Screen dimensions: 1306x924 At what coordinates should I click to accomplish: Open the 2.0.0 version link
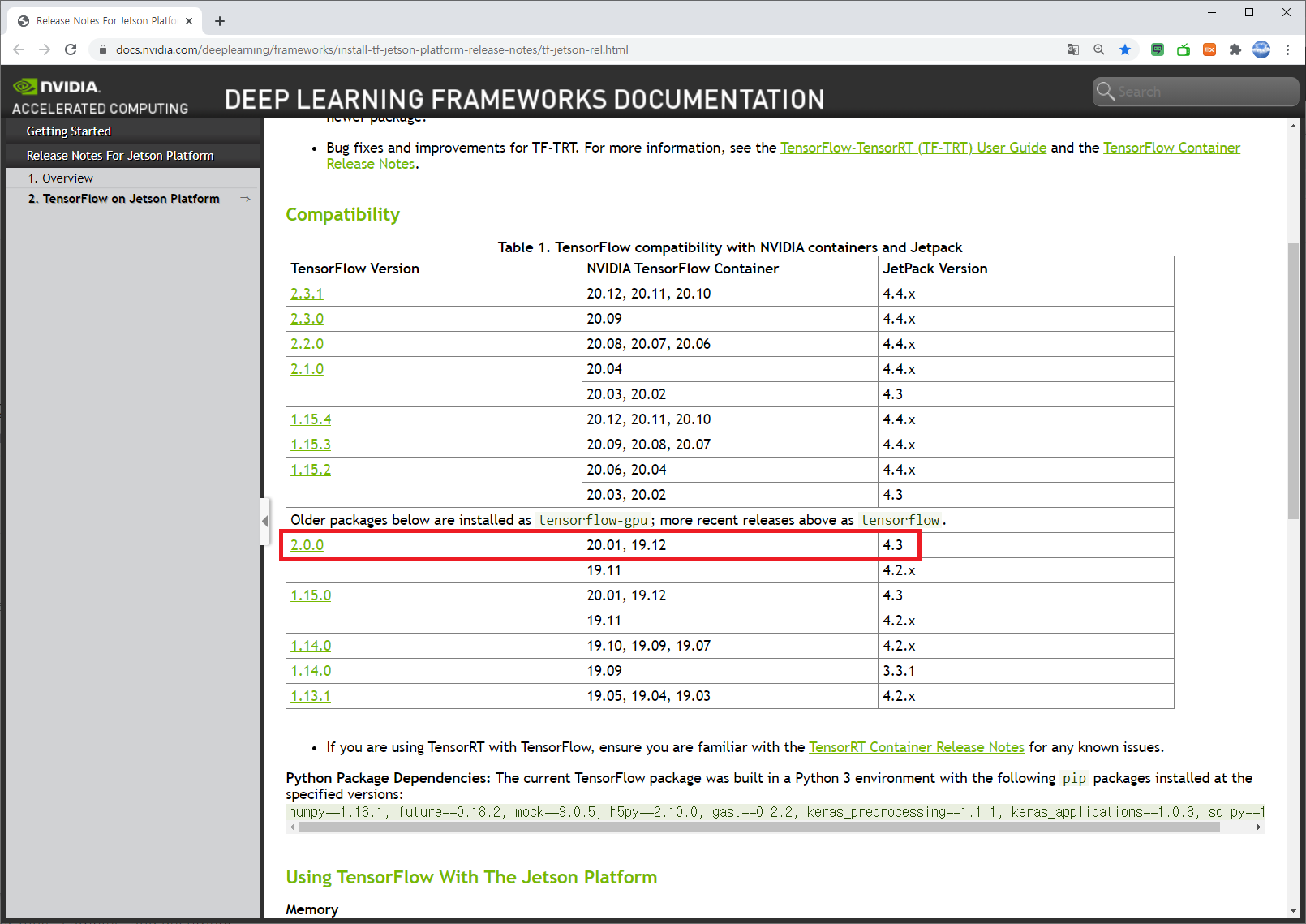(307, 545)
